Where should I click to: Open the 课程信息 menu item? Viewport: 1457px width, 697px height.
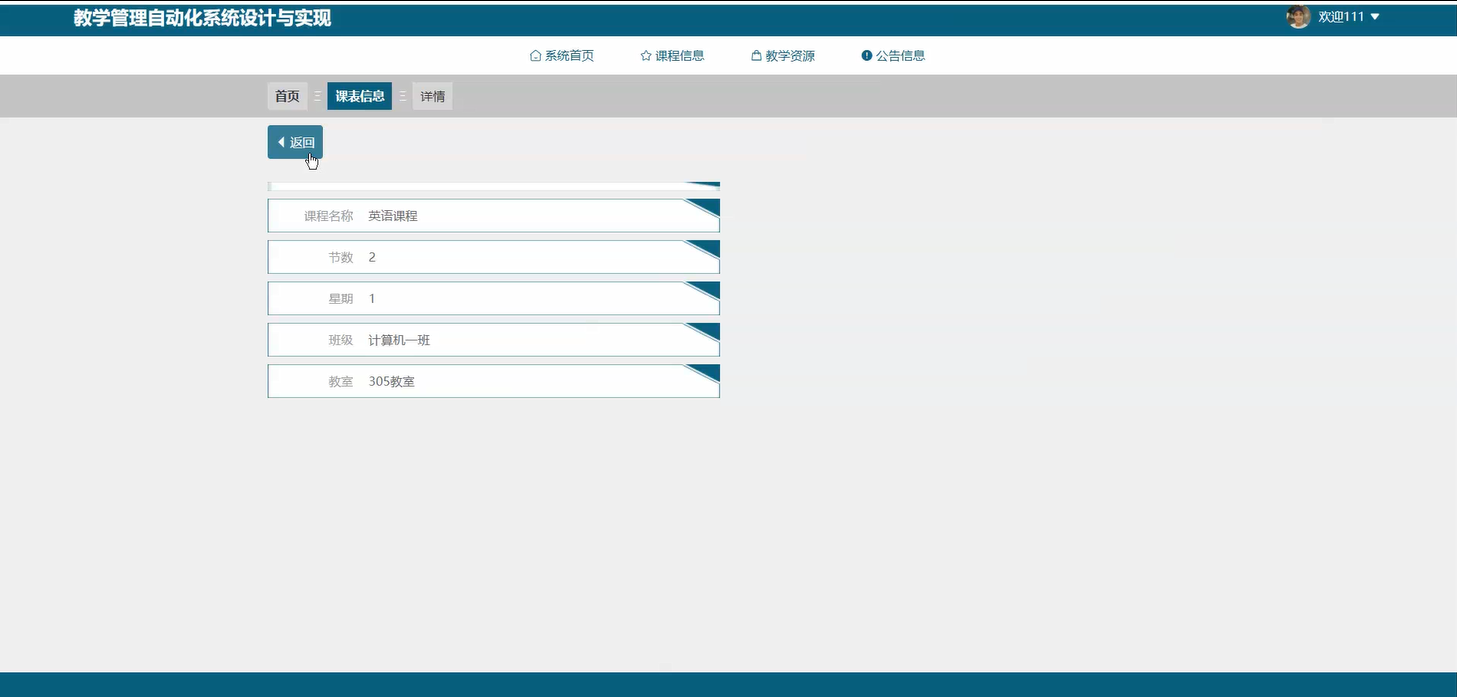673,56
